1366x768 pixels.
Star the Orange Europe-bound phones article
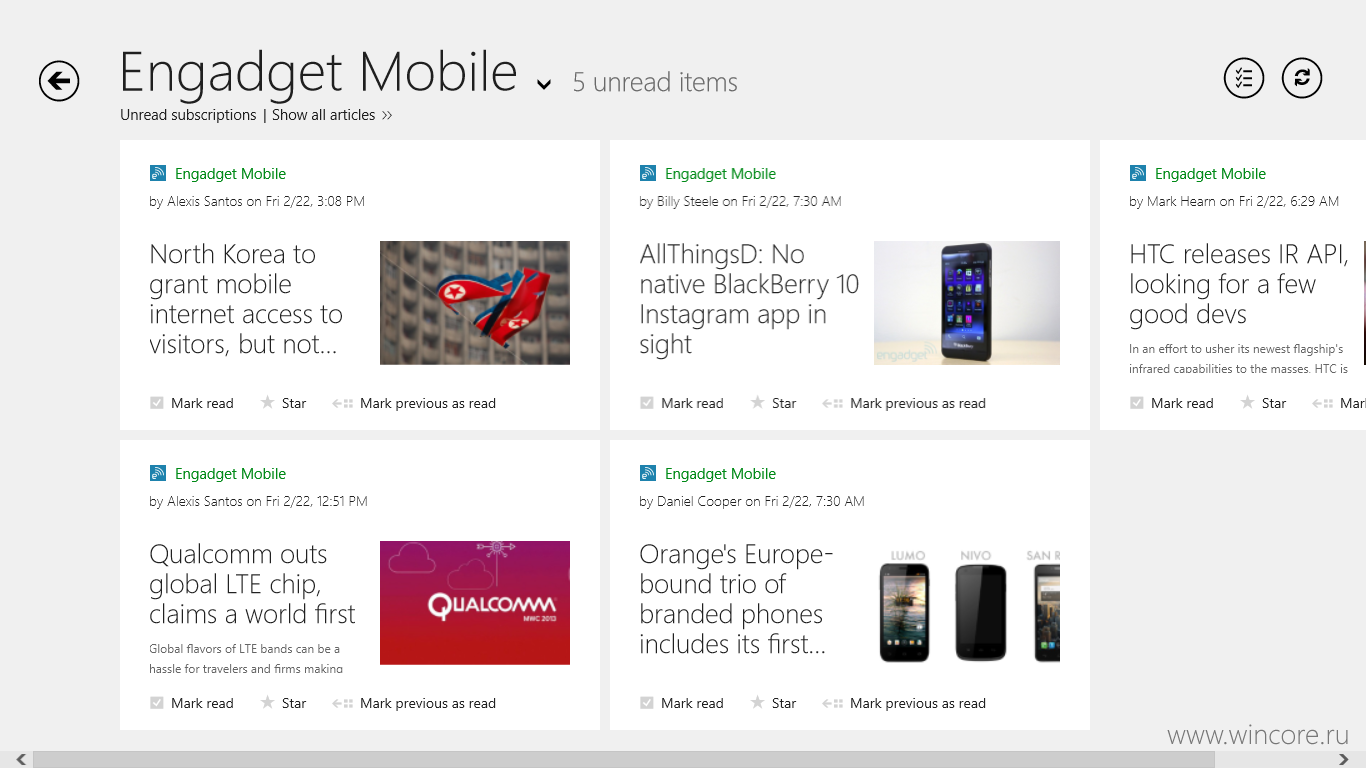pos(773,703)
